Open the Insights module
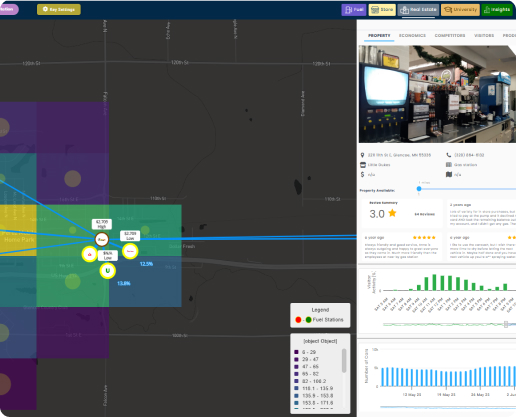Viewport: 516px width, 417px height. tap(497, 10)
